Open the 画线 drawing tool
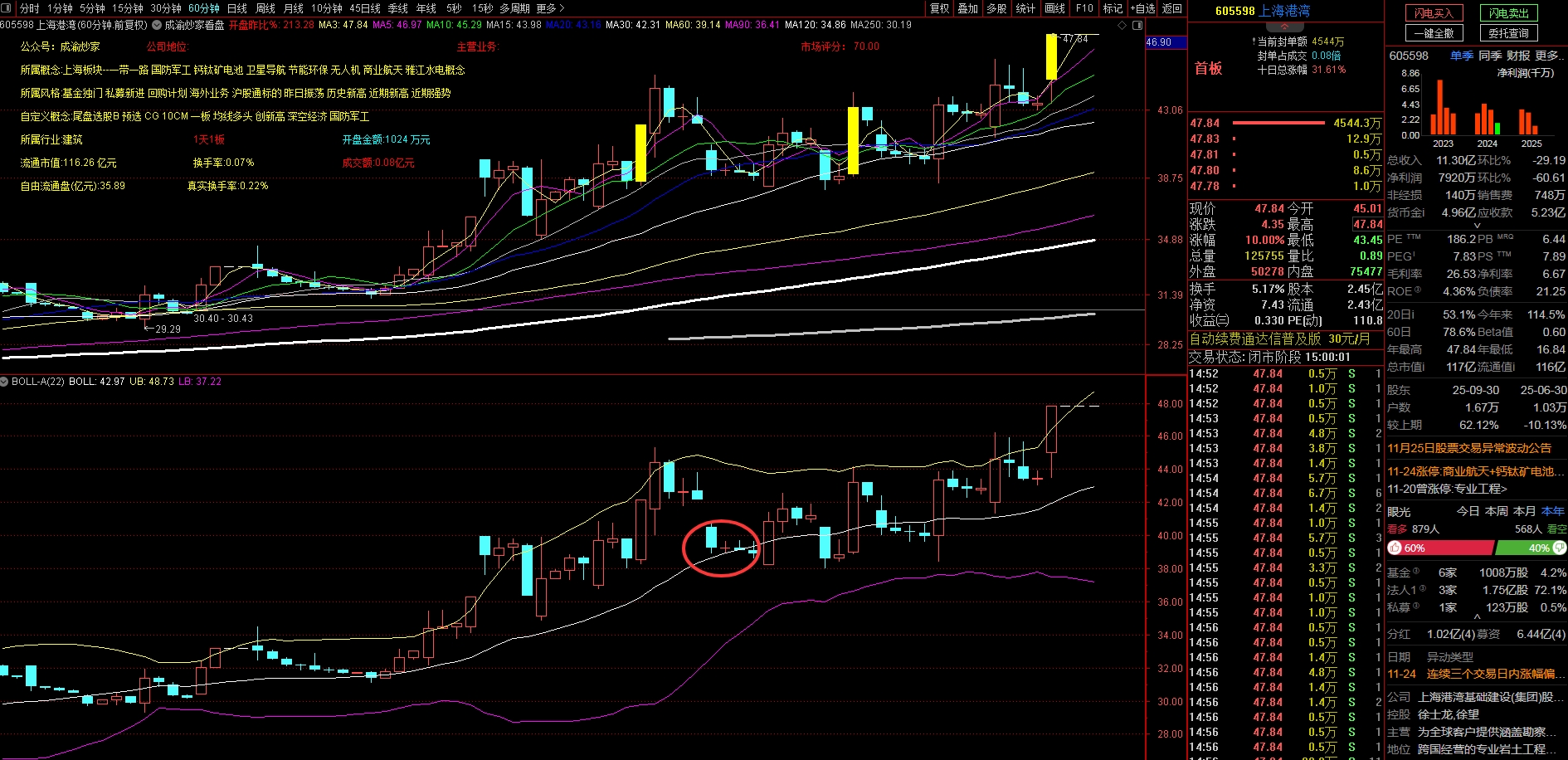1568x760 pixels. (1054, 8)
